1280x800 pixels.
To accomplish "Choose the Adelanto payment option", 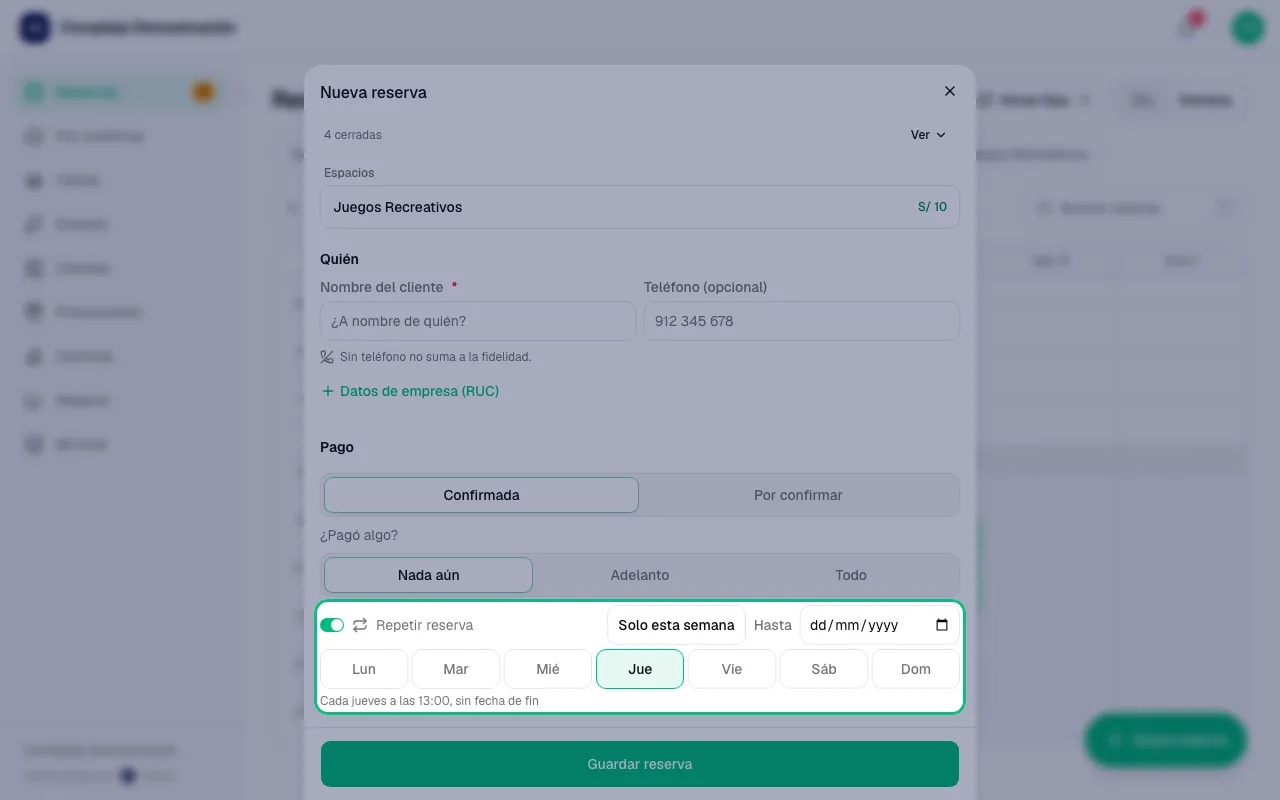I will click(x=640, y=575).
